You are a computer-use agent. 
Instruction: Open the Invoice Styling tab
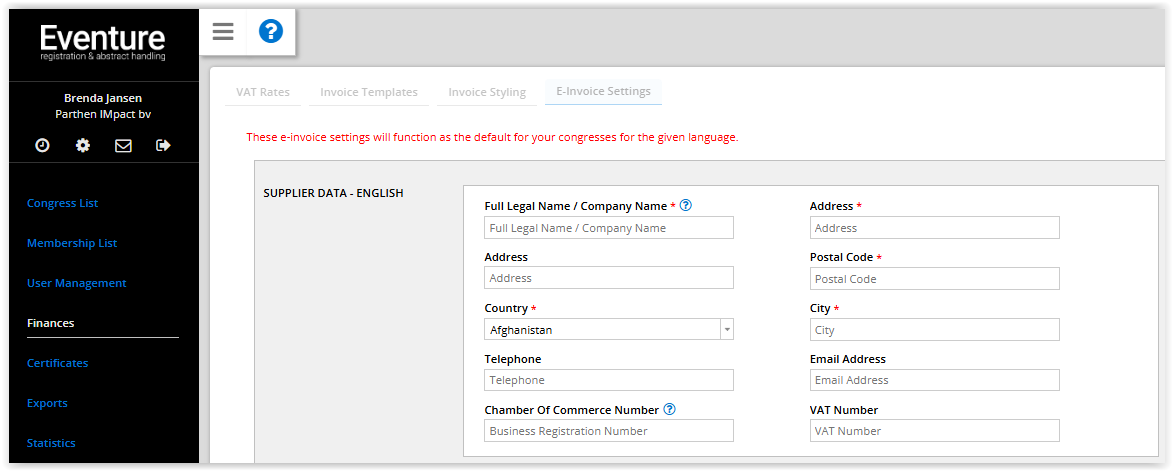(487, 92)
